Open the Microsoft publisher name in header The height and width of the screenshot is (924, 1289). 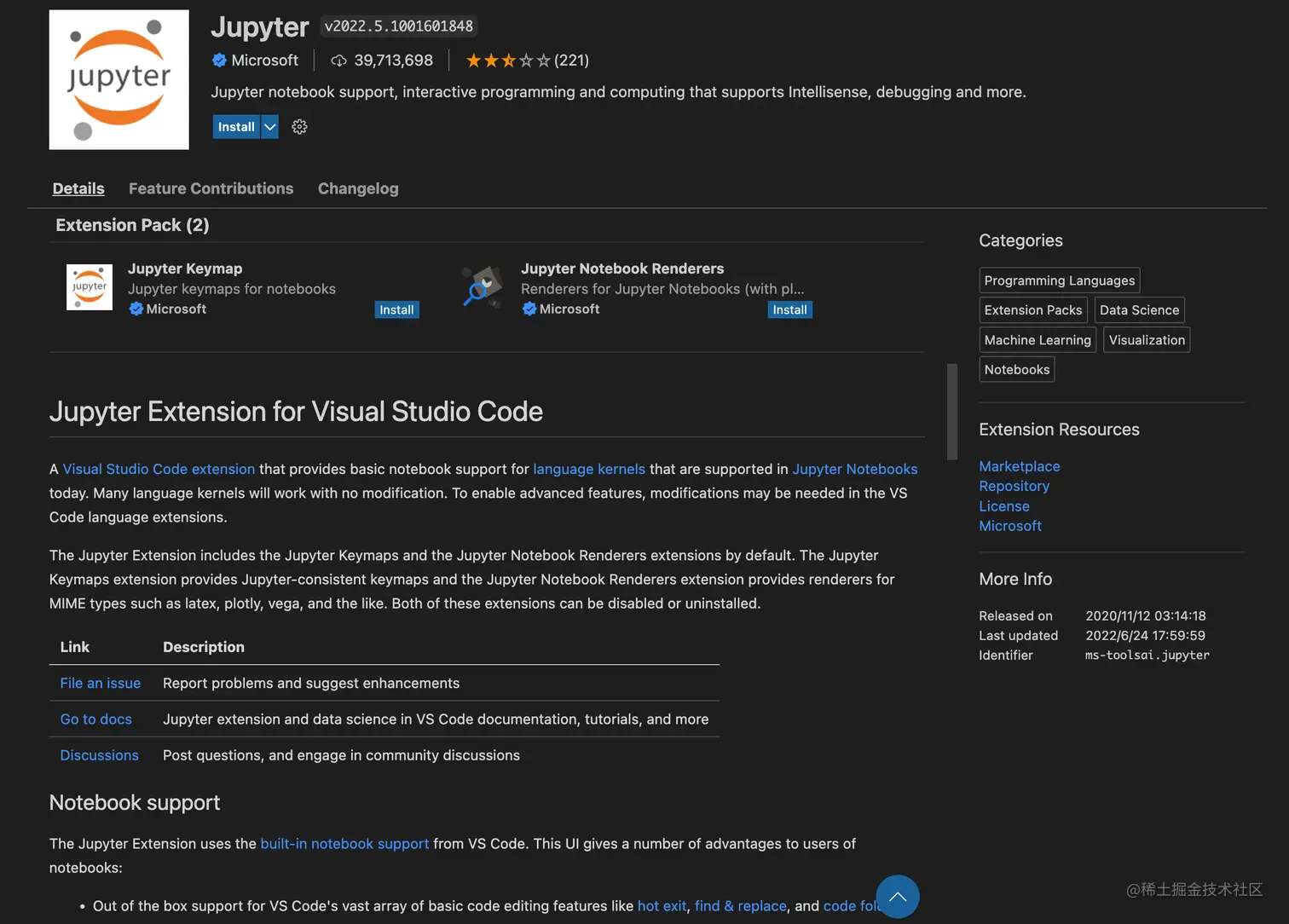265,61
